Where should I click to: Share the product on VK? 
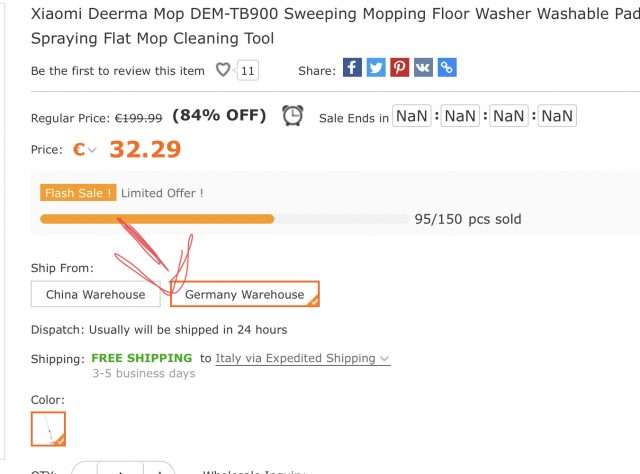coord(423,67)
